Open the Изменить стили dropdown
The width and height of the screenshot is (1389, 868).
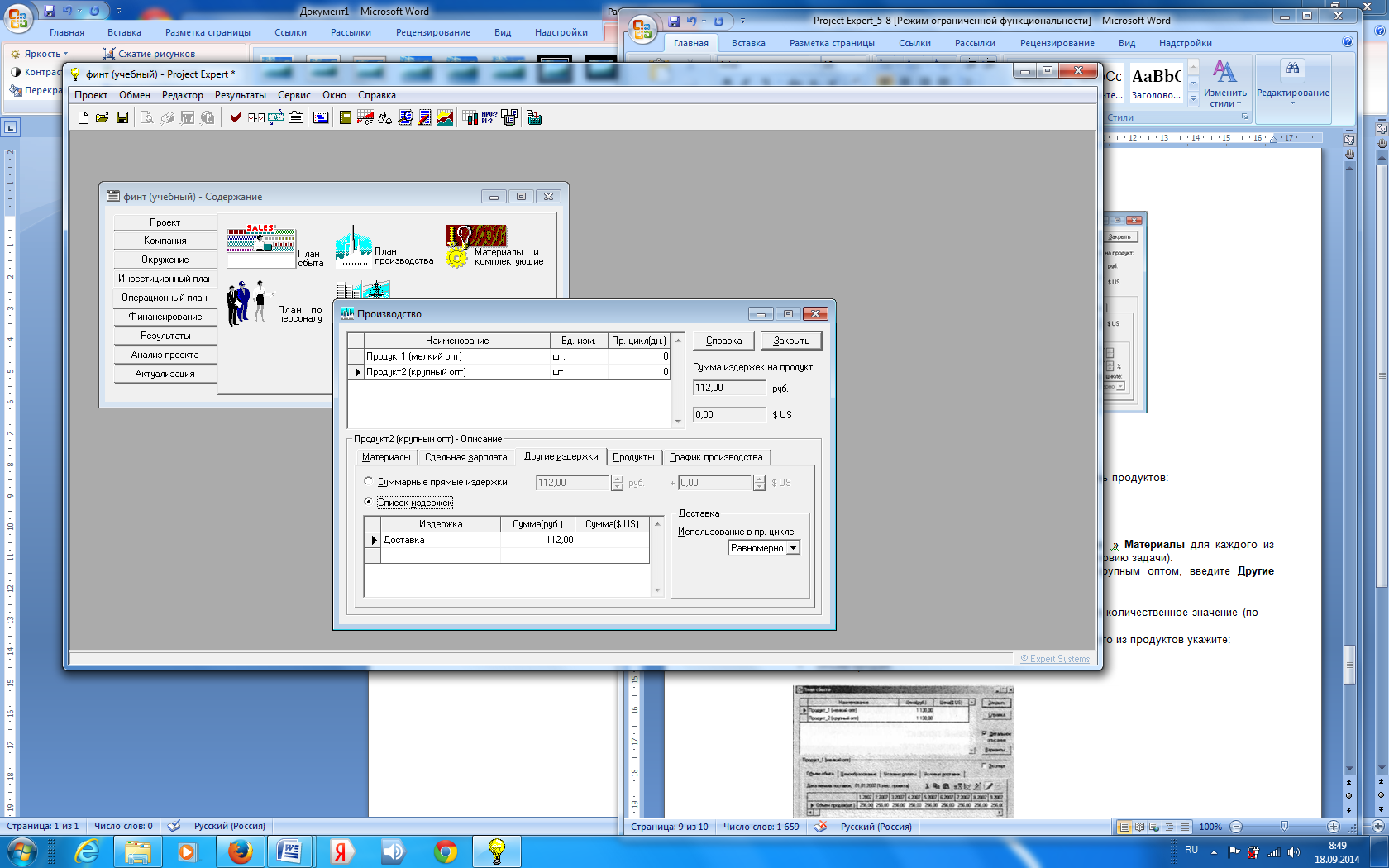1225,83
